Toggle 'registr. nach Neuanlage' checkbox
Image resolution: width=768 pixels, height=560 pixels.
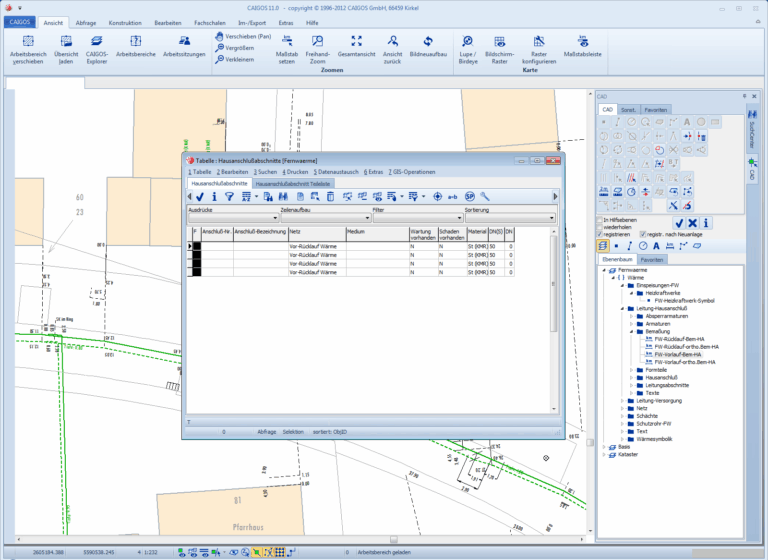[x=643, y=233]
